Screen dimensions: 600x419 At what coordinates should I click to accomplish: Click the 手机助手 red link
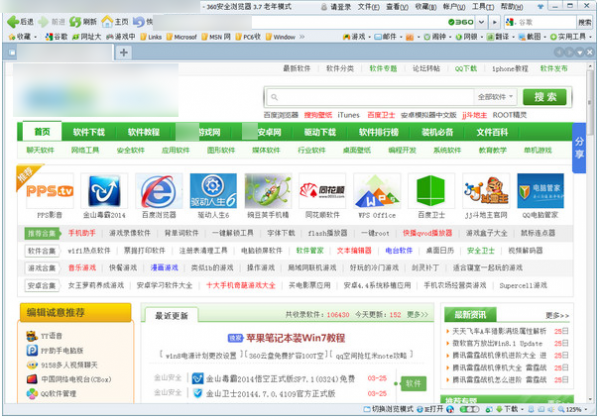pyautogui.click(x=82, y=233)
